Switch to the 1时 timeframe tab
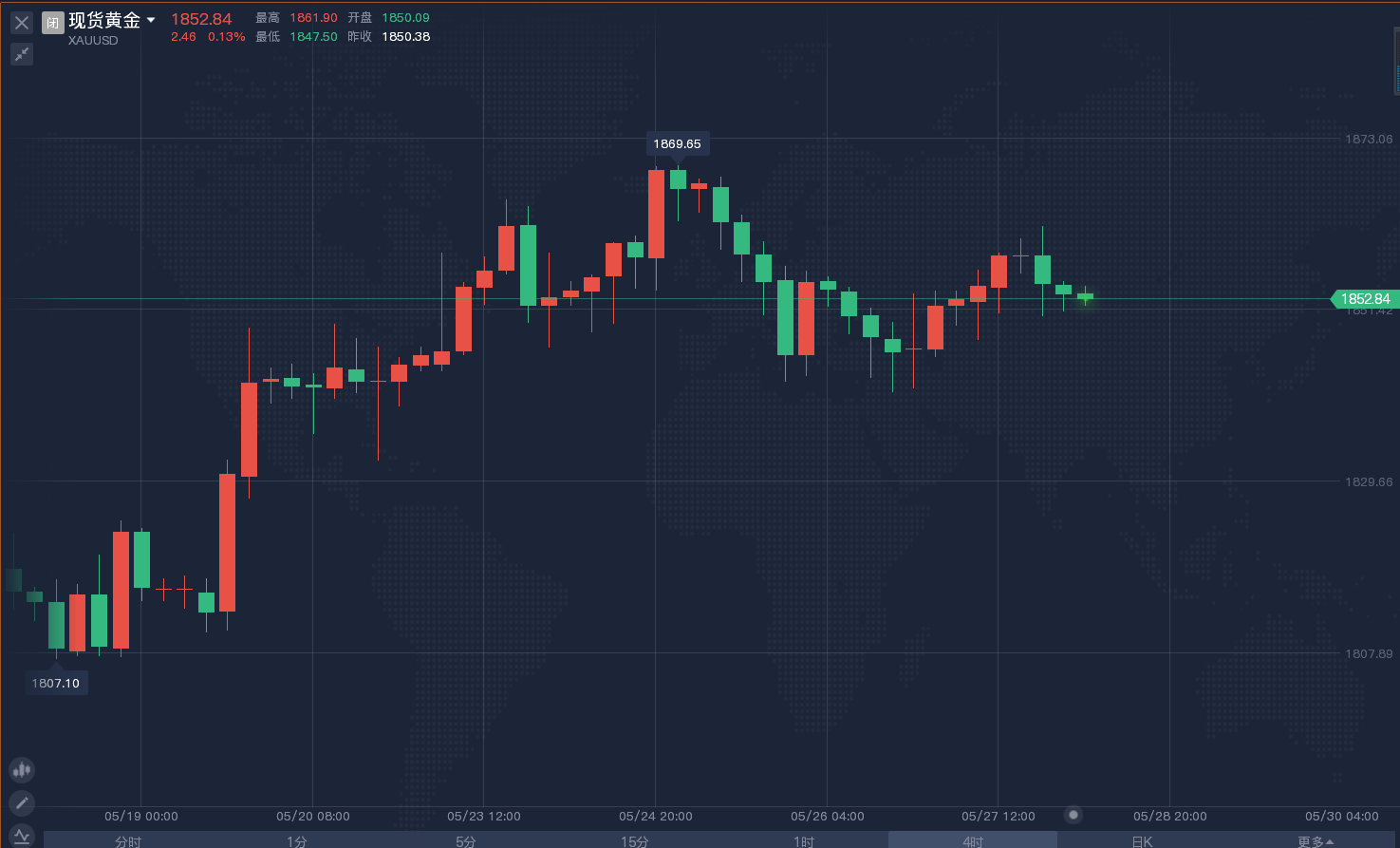Image resolution: width=1400 pixels, height=848 pixels. pos(804,840)
